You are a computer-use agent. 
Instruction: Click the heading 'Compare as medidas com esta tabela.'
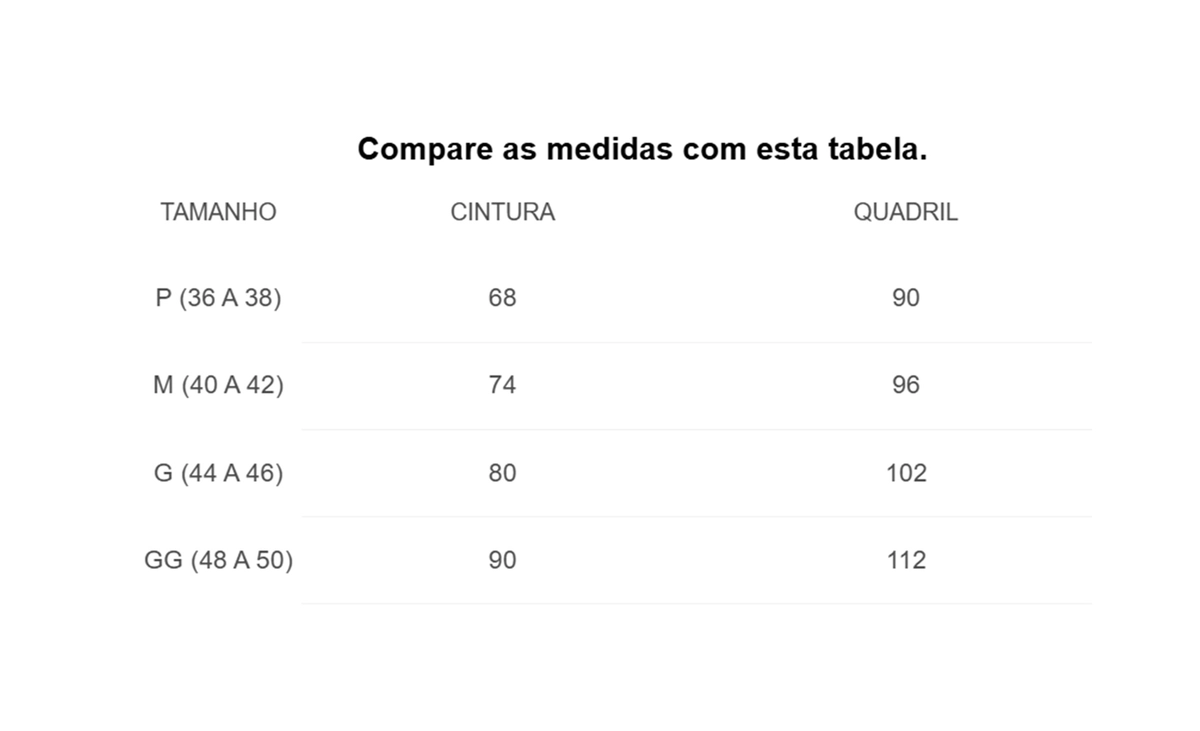(x=642, y=150)
